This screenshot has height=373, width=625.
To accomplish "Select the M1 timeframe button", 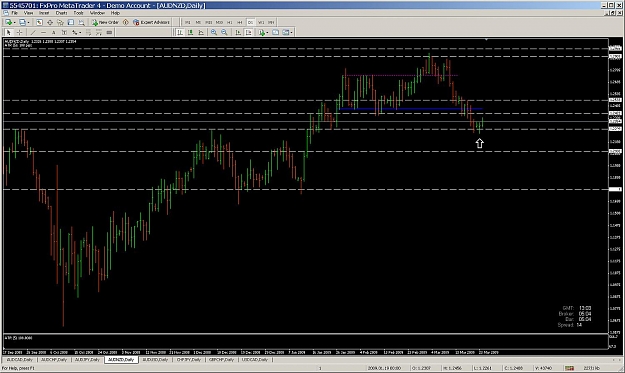I will pyautogui.click(x=187, y=22).
